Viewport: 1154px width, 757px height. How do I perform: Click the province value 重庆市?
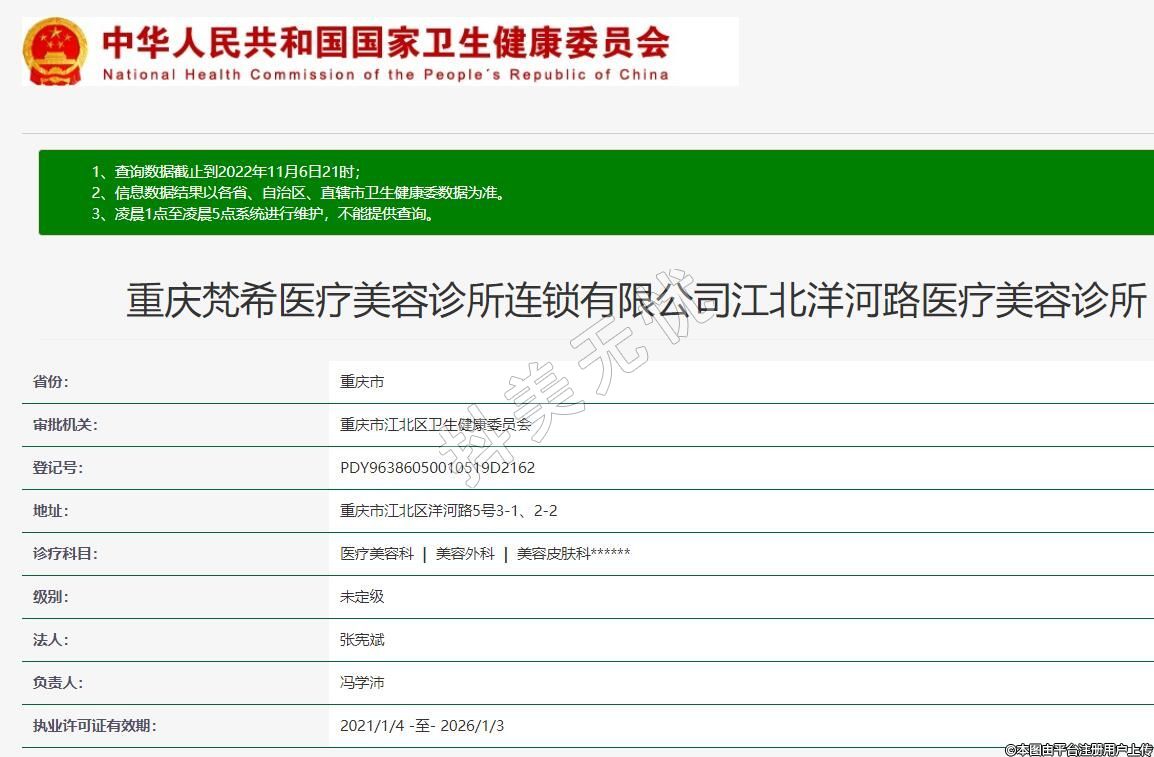pos(362,382)
